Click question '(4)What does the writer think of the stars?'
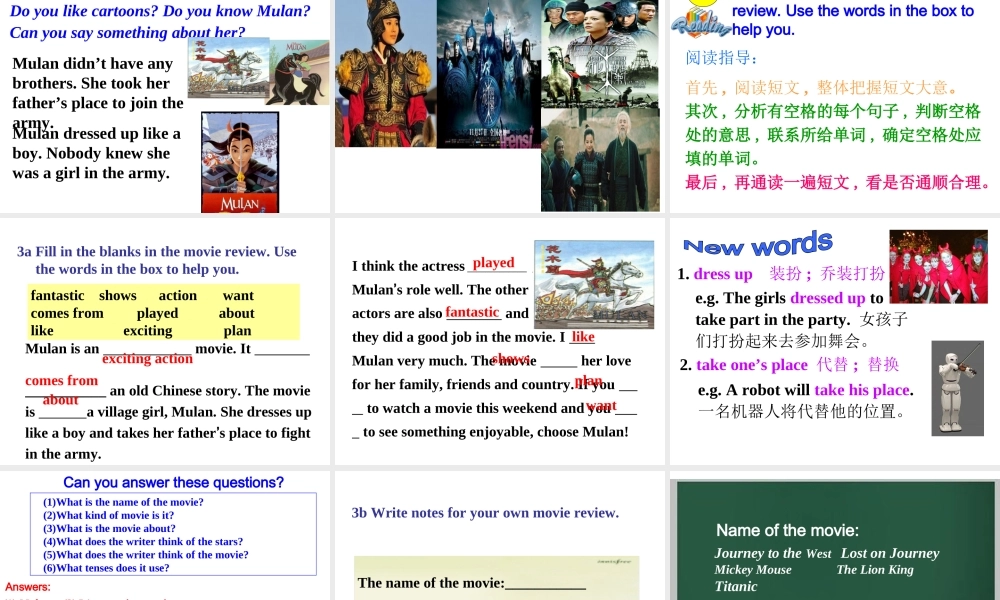Image resolution: width=1000 pixels, height=600 pixels. tap(143, 542)
